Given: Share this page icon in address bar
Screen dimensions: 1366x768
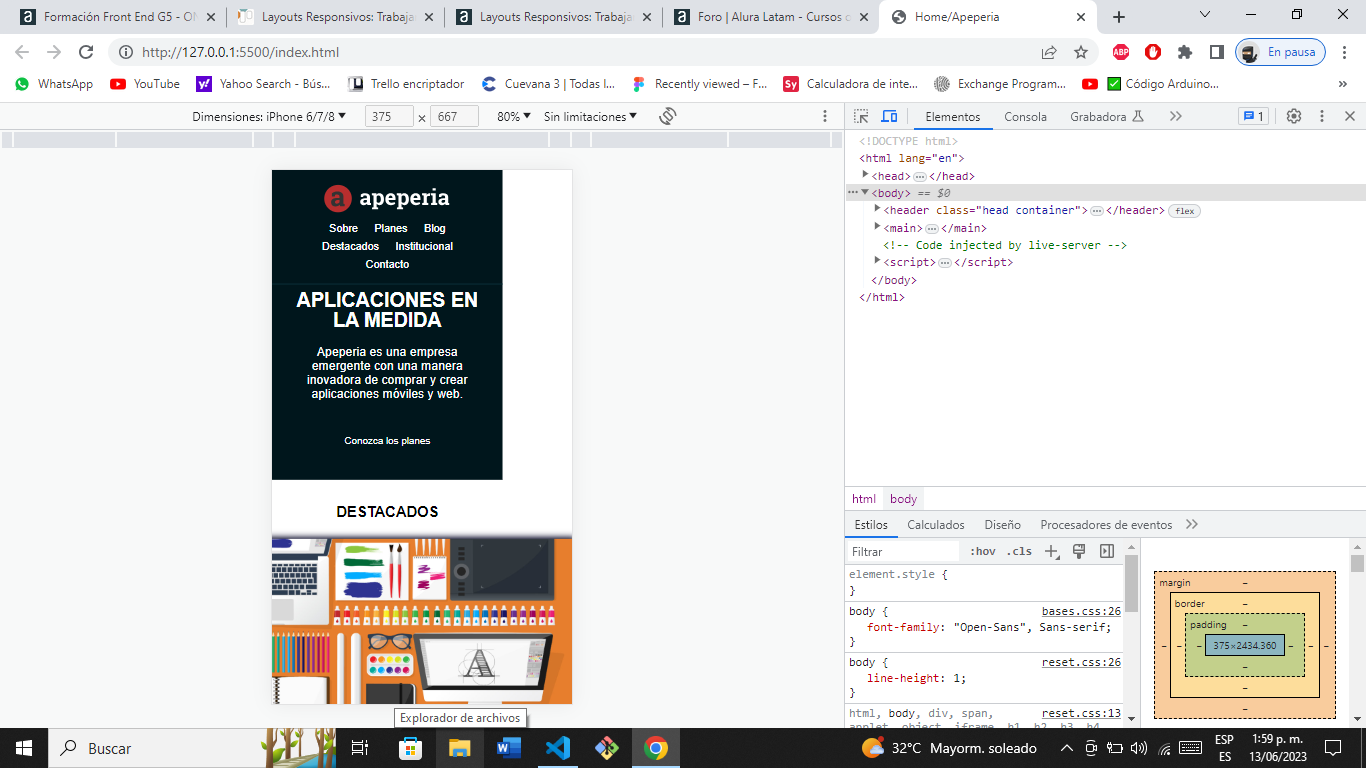Looking at the screenshot, I should [1049, 52].
